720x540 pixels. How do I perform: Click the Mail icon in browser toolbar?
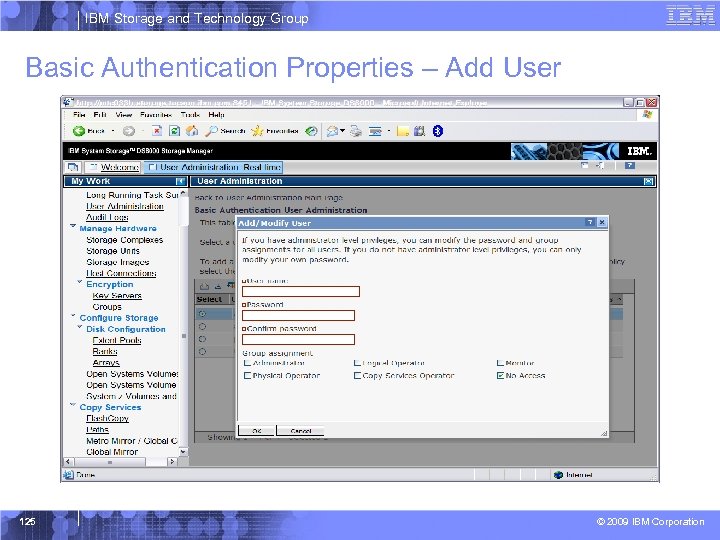click(x=332, y=132)
